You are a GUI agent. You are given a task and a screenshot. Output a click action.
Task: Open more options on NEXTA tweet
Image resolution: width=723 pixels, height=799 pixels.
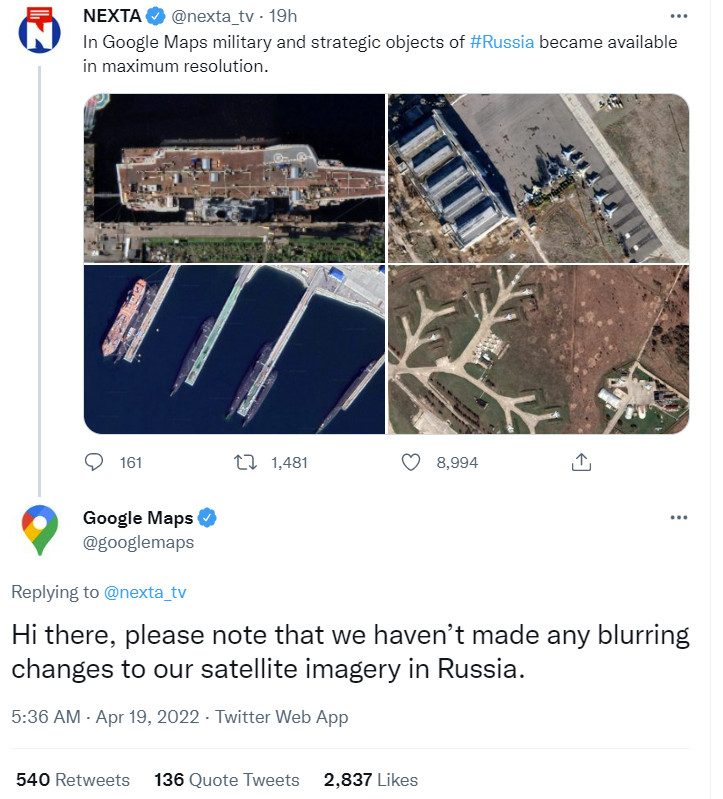tap(679, 17)
